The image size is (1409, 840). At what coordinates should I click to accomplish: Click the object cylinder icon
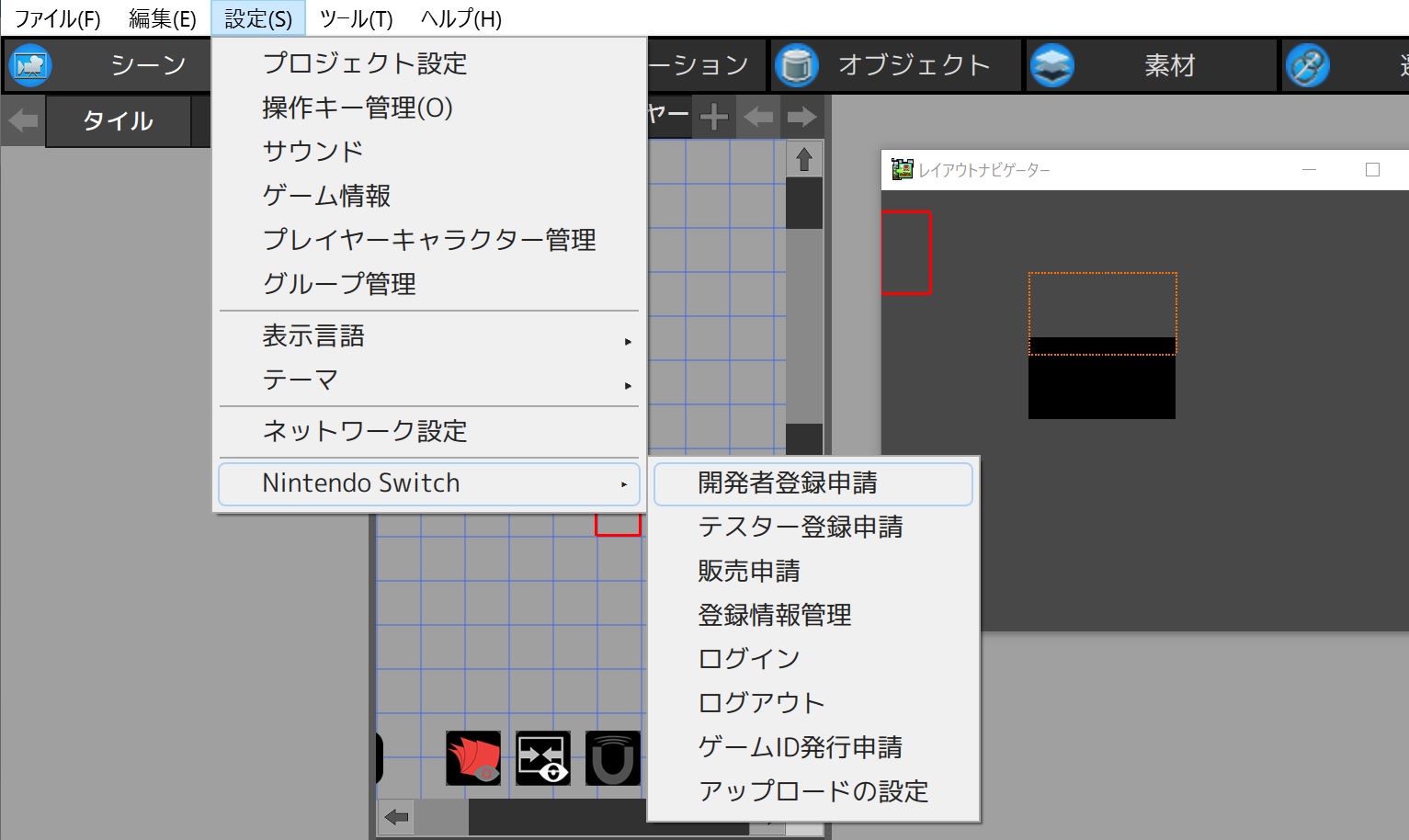pos(797,65)
